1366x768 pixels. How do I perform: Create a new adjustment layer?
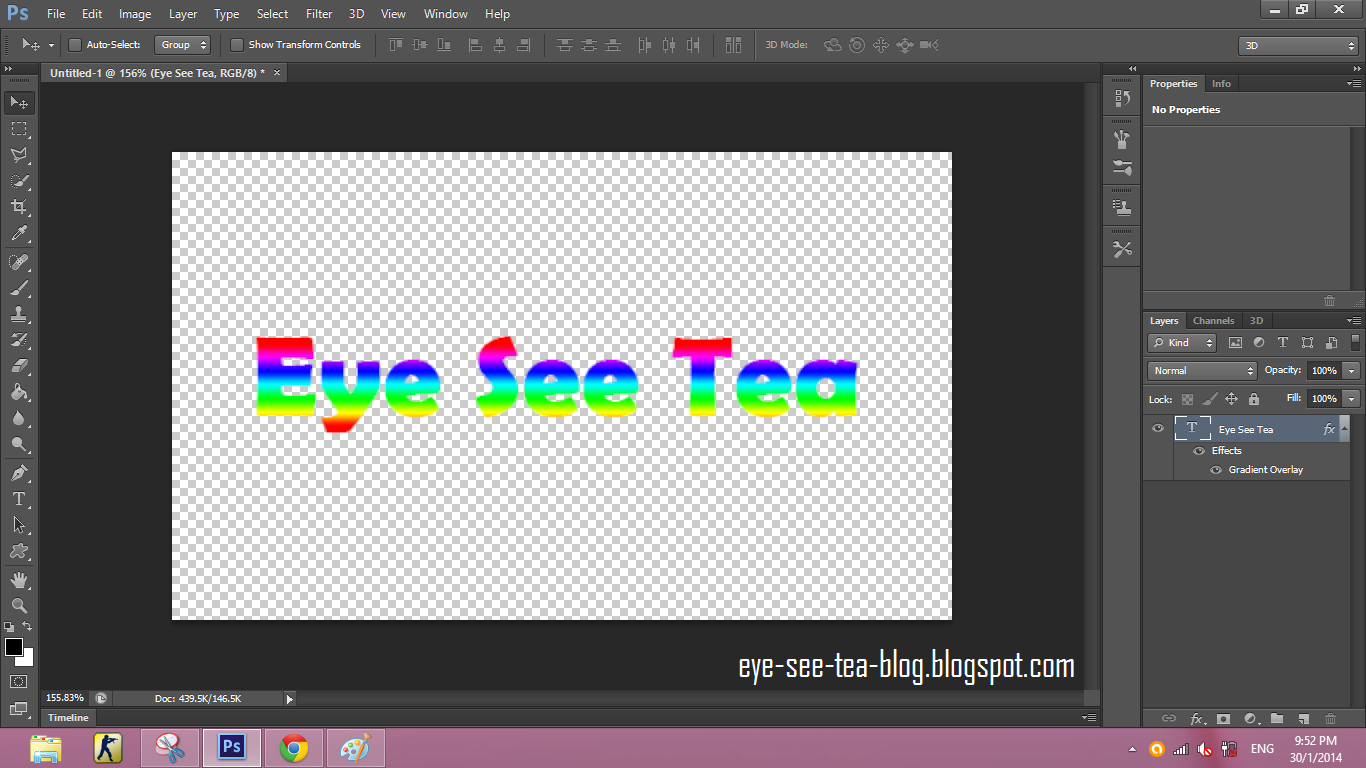coord(1250,719)
